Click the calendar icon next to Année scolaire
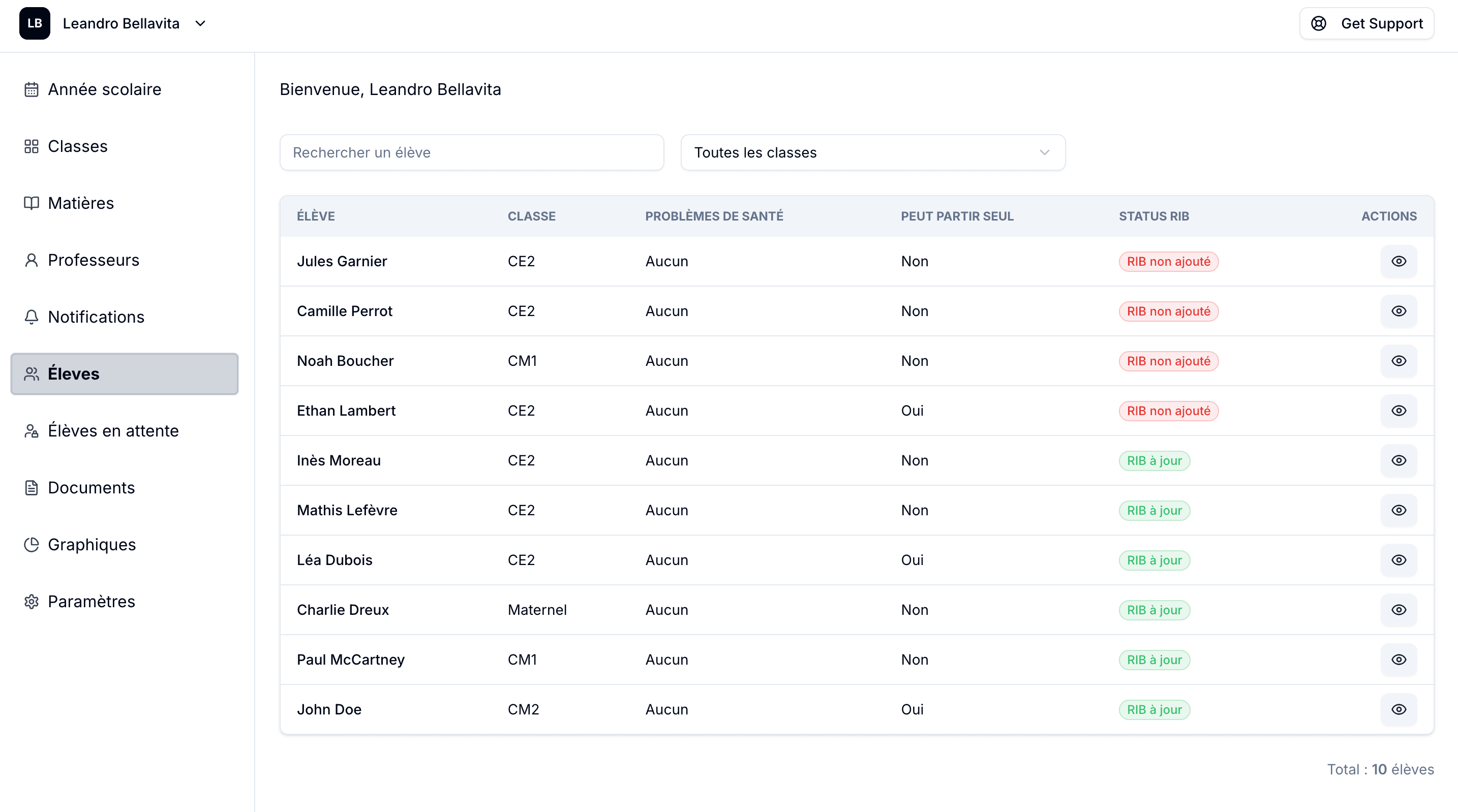This screenshot has height=812, width=1458. tap(32, 89)
